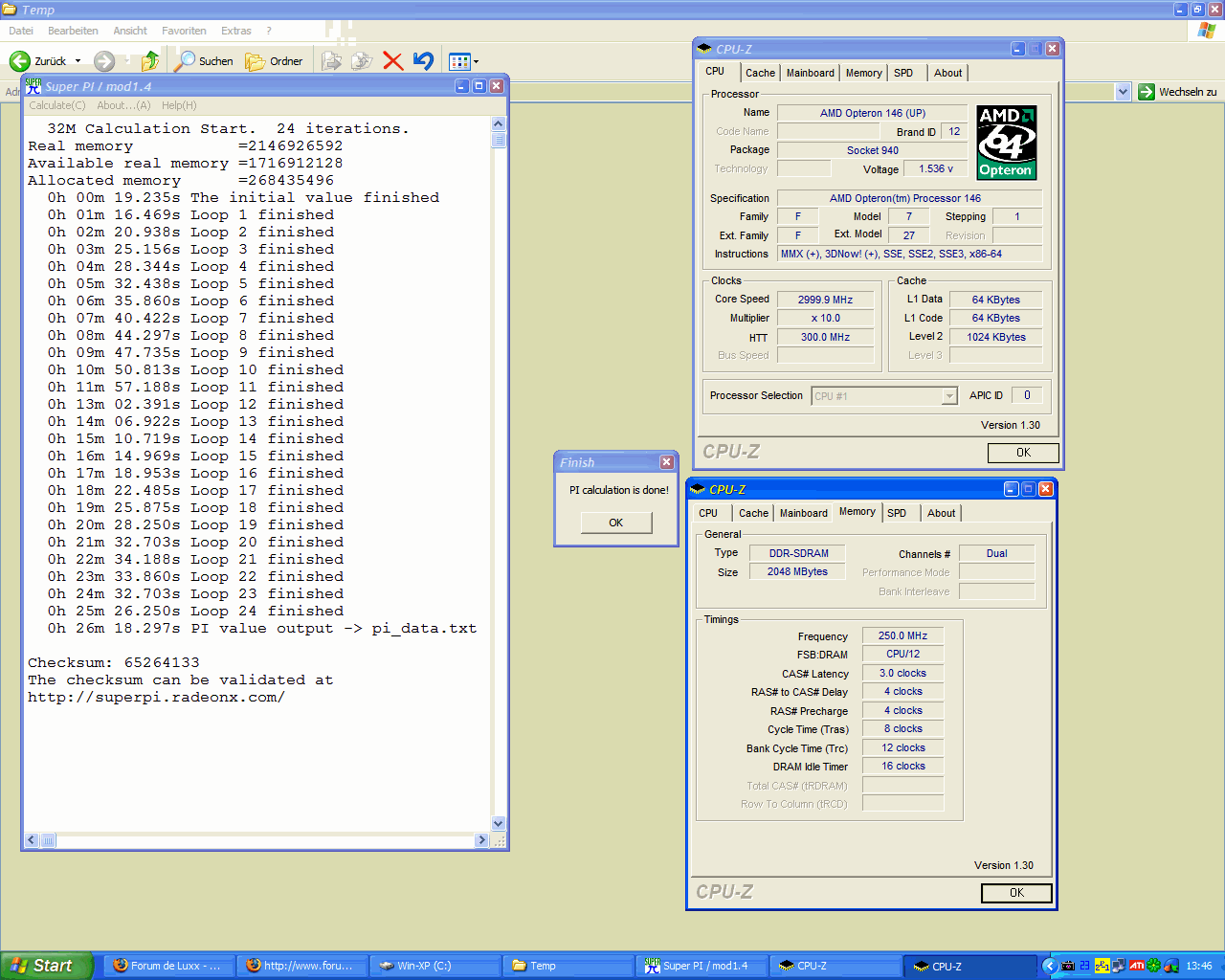
Task: Open the Bearbeiten menu
Action: [73, 31]
